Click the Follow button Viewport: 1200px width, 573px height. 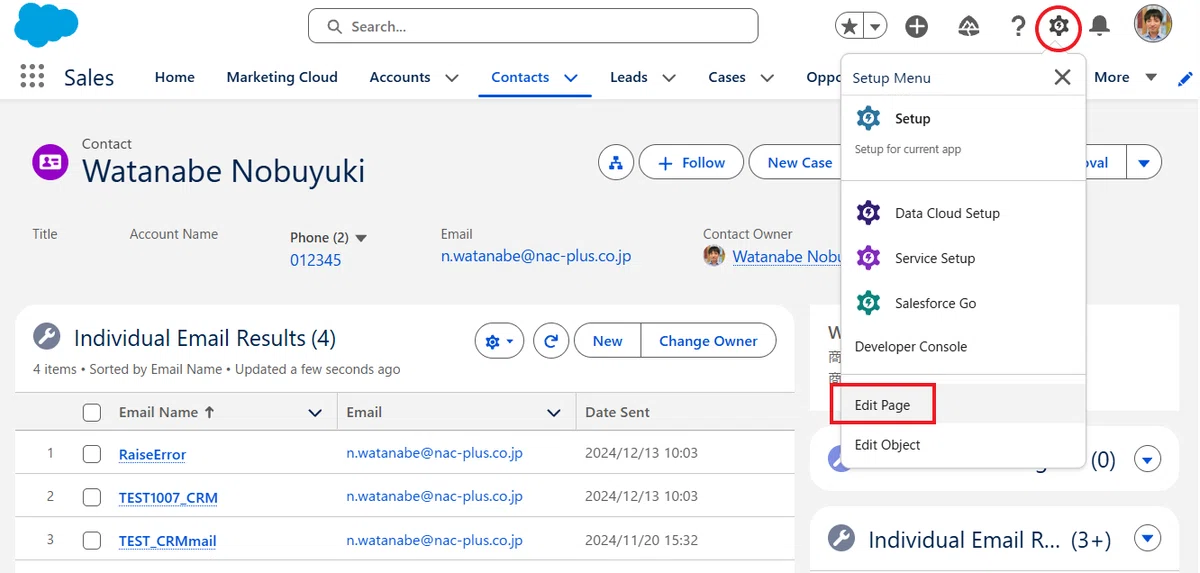(691, 162)
